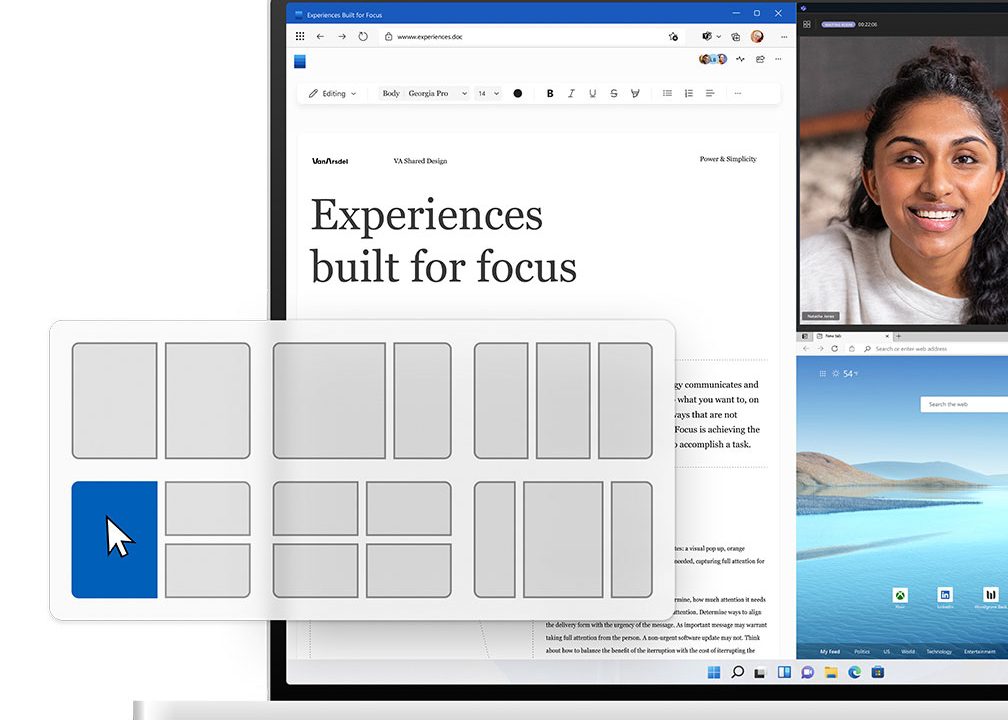
Task: Click the address bar showing www.experiences.doc
Action: click(534, 37)
